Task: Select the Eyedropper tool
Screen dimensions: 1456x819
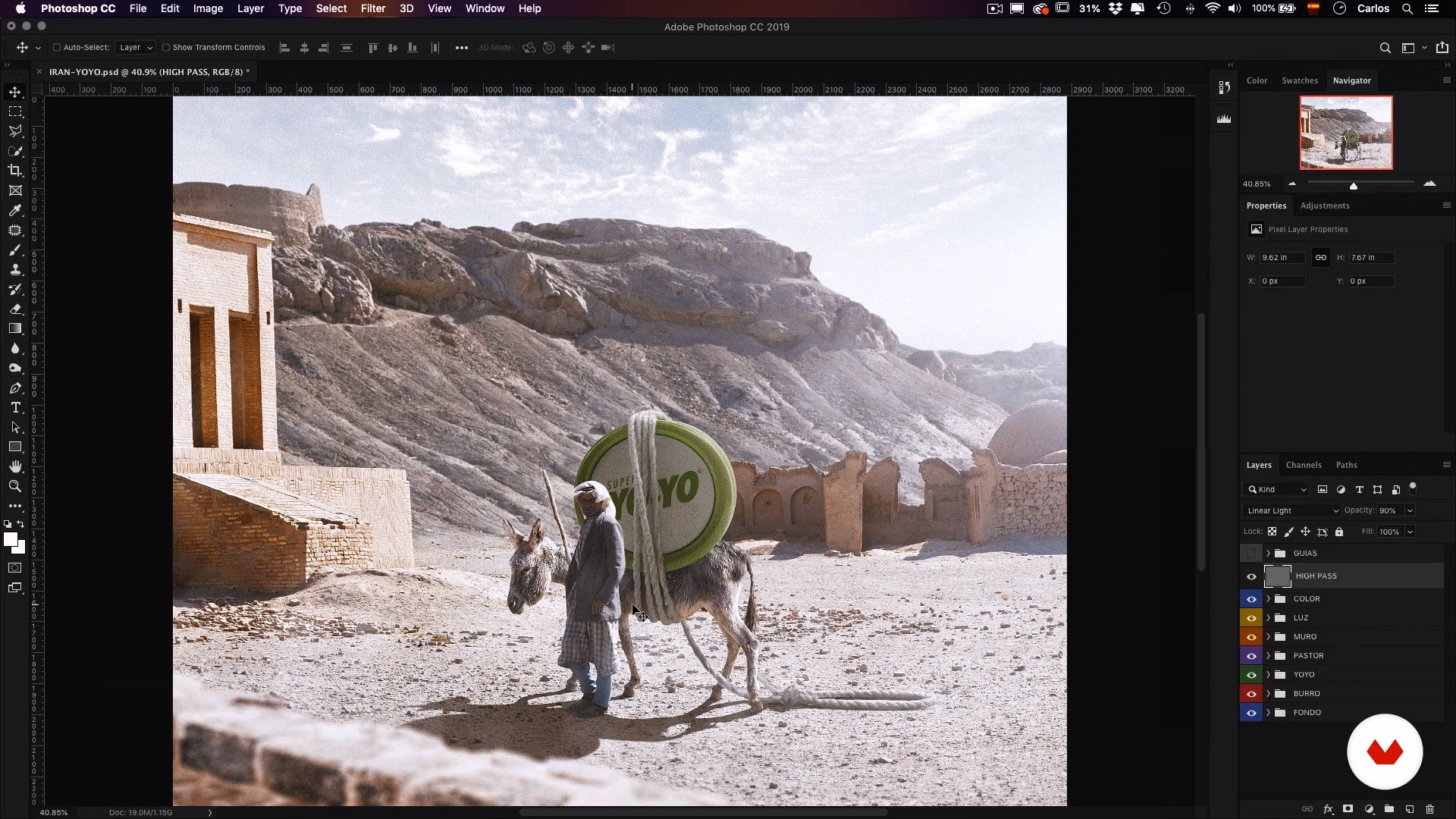Action: point(15,210)
